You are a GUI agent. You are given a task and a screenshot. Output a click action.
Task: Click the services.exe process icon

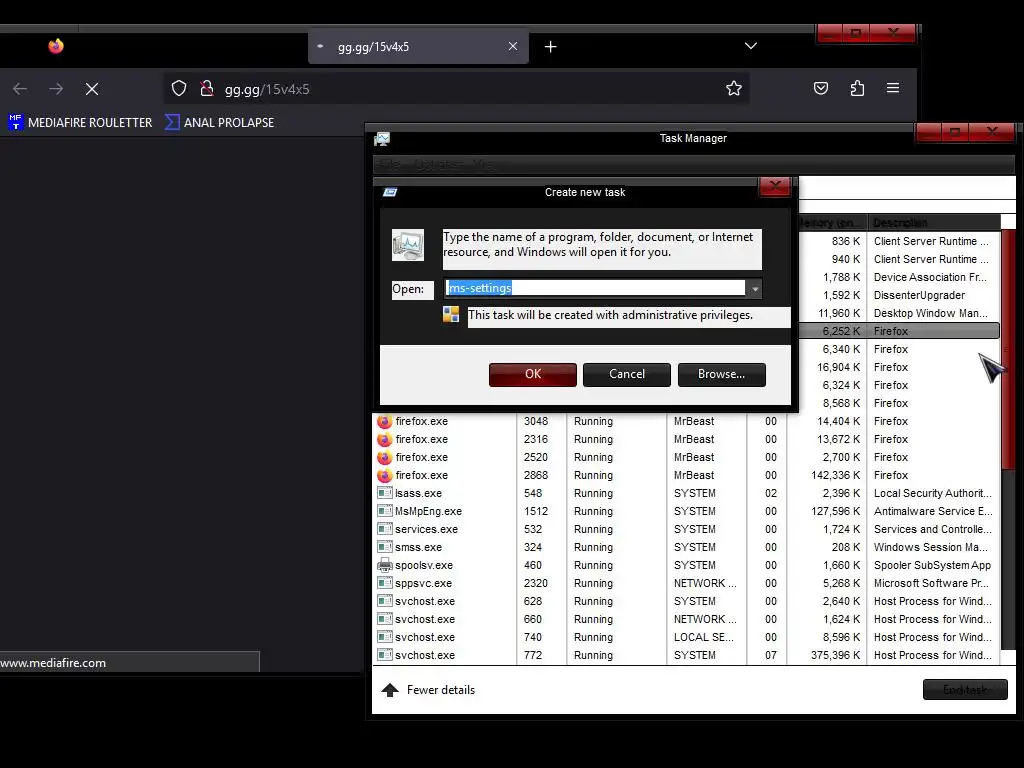pos(385,529)
